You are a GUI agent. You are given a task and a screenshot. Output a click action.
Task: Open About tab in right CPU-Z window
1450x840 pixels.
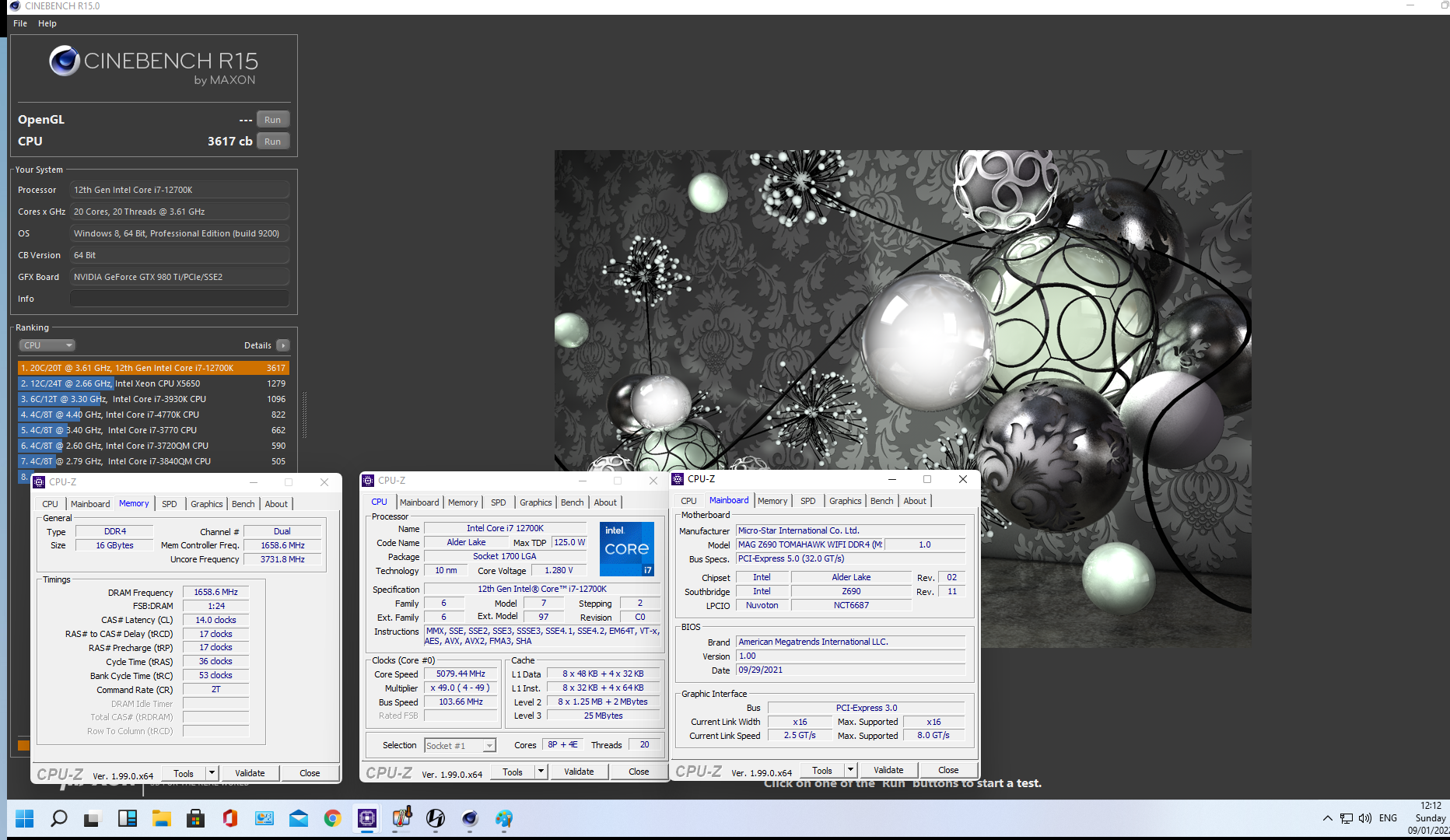915,501
